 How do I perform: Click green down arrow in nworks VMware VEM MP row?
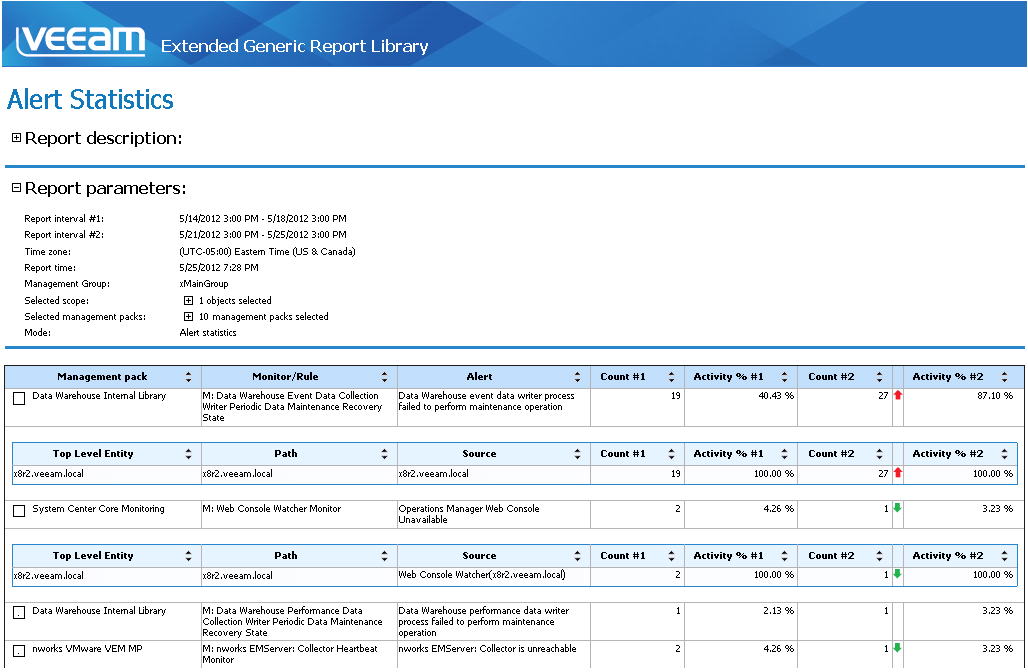point(897,648)
